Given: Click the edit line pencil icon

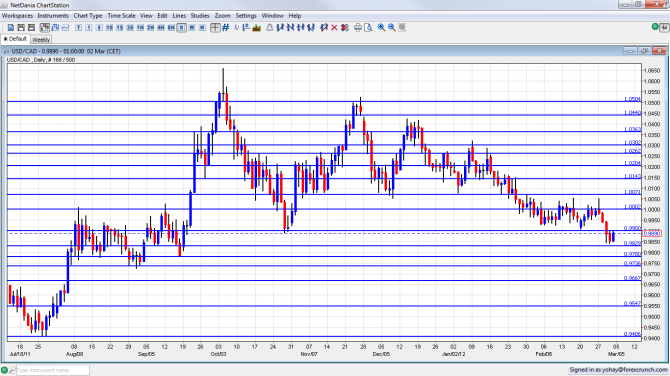Looking at the screenshot, I should point(324,28).
